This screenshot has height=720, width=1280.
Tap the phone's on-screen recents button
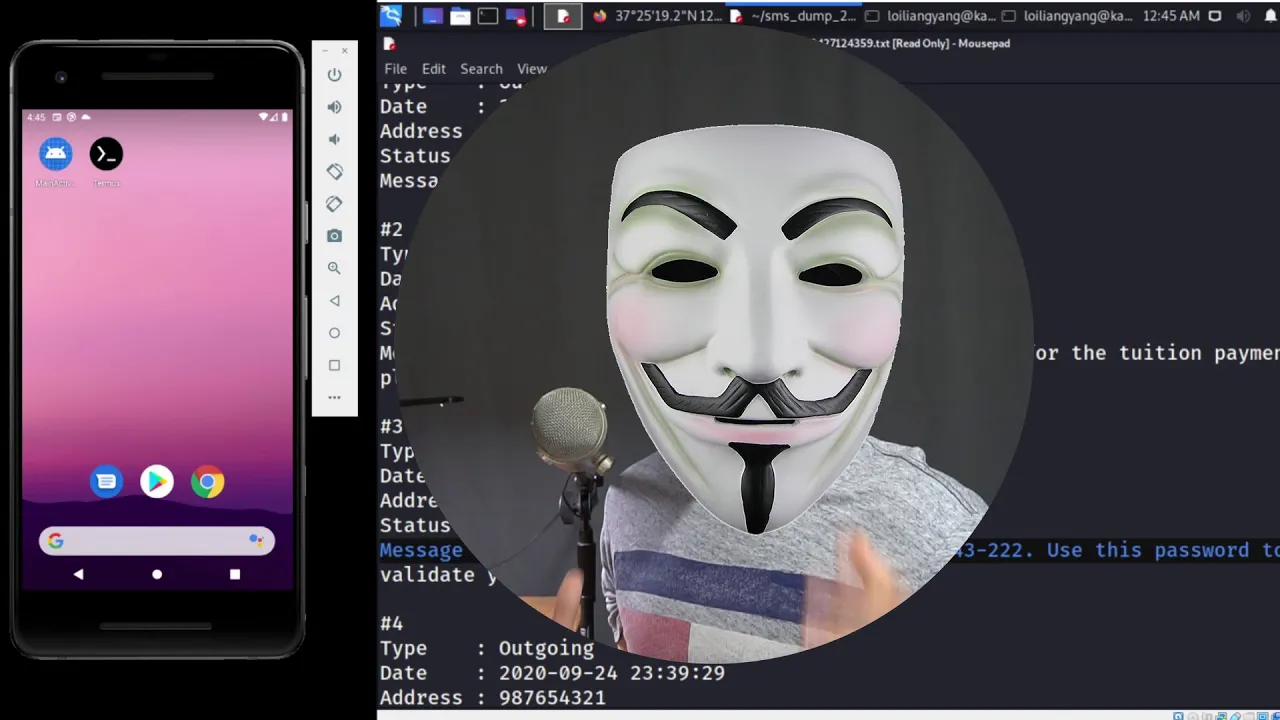point(235,575)
